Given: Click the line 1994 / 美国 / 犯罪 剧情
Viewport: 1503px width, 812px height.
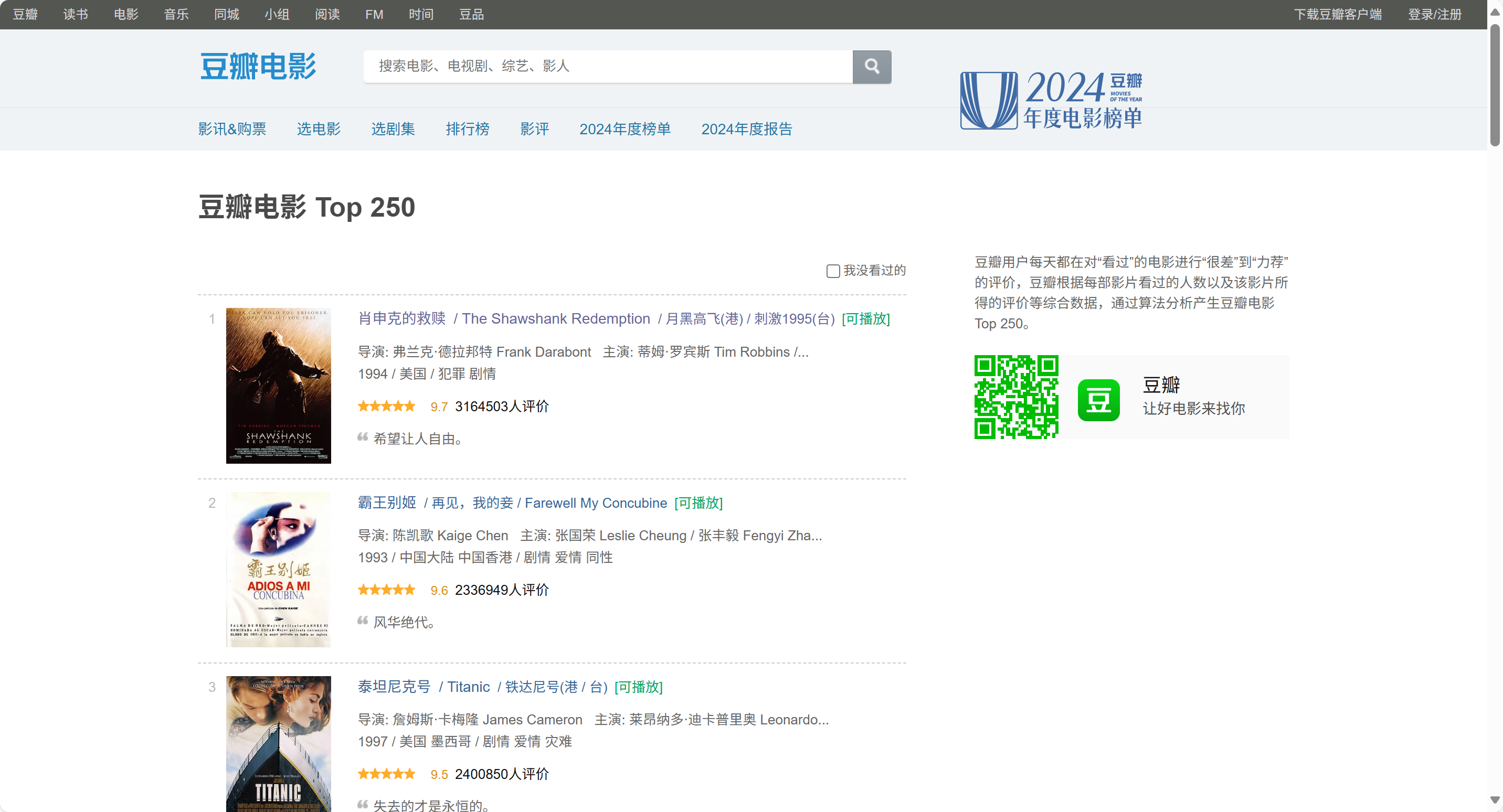Looking at the screenshot, I should [x=427, y=374].
